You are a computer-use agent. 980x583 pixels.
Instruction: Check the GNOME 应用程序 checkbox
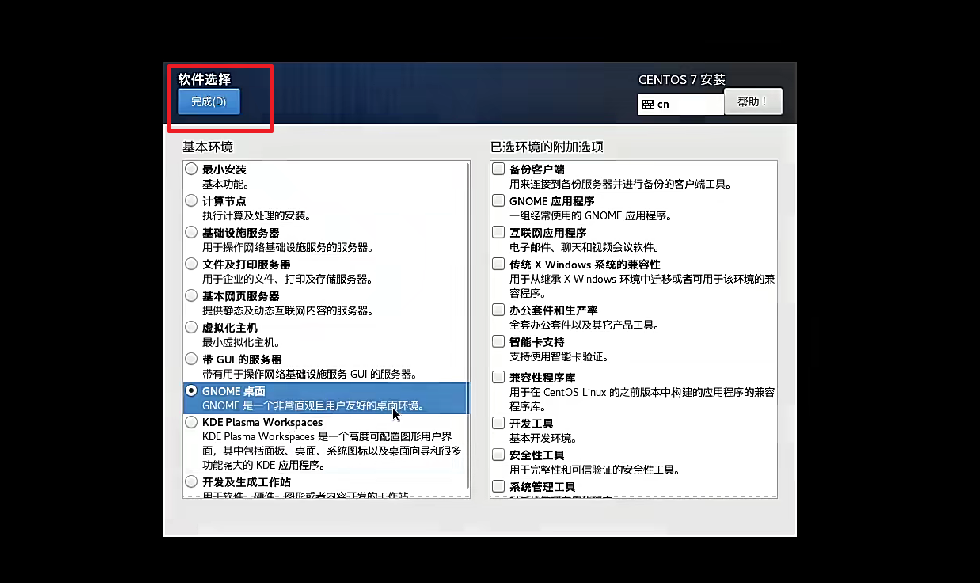point(498,201)
